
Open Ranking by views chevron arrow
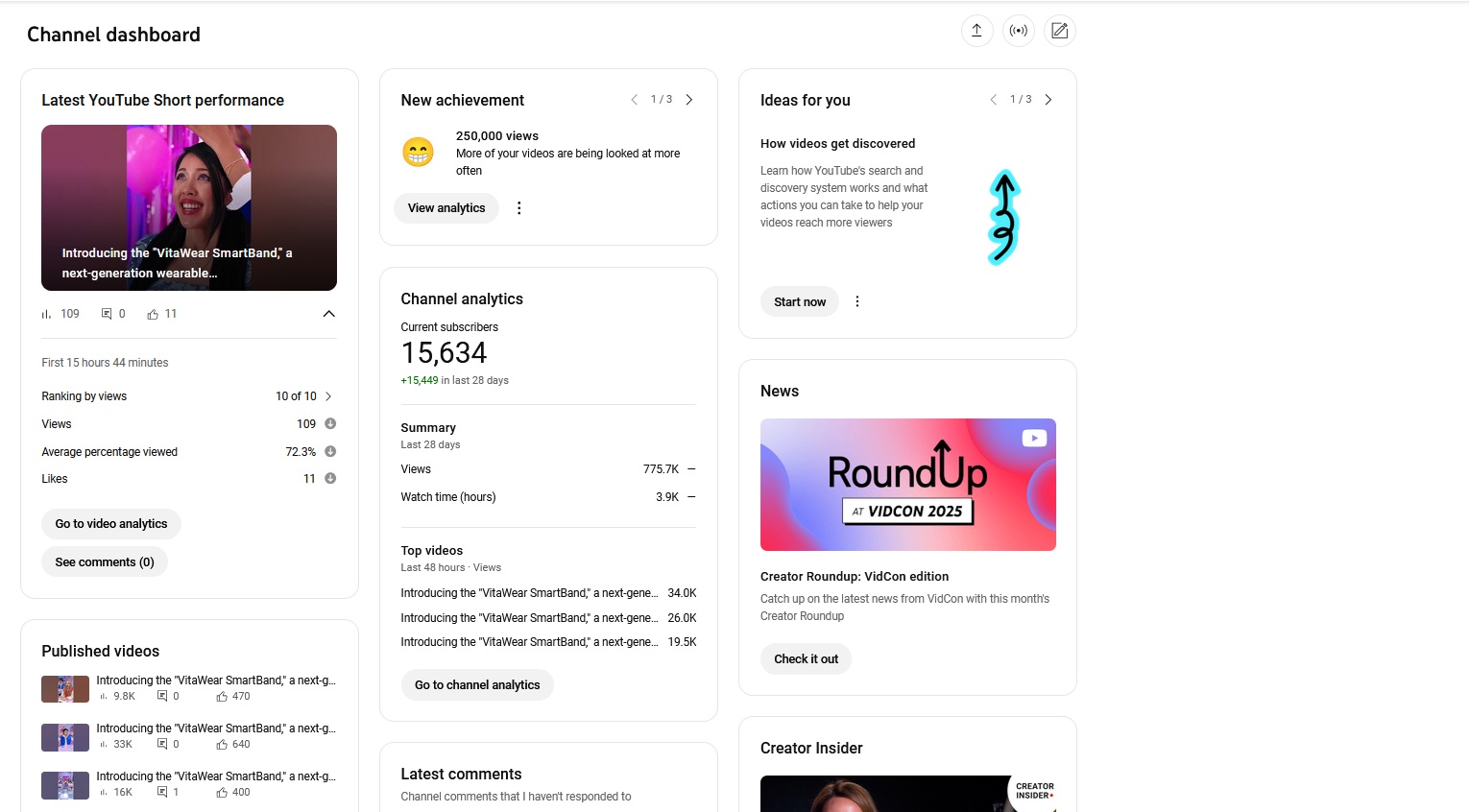(328, 396)
